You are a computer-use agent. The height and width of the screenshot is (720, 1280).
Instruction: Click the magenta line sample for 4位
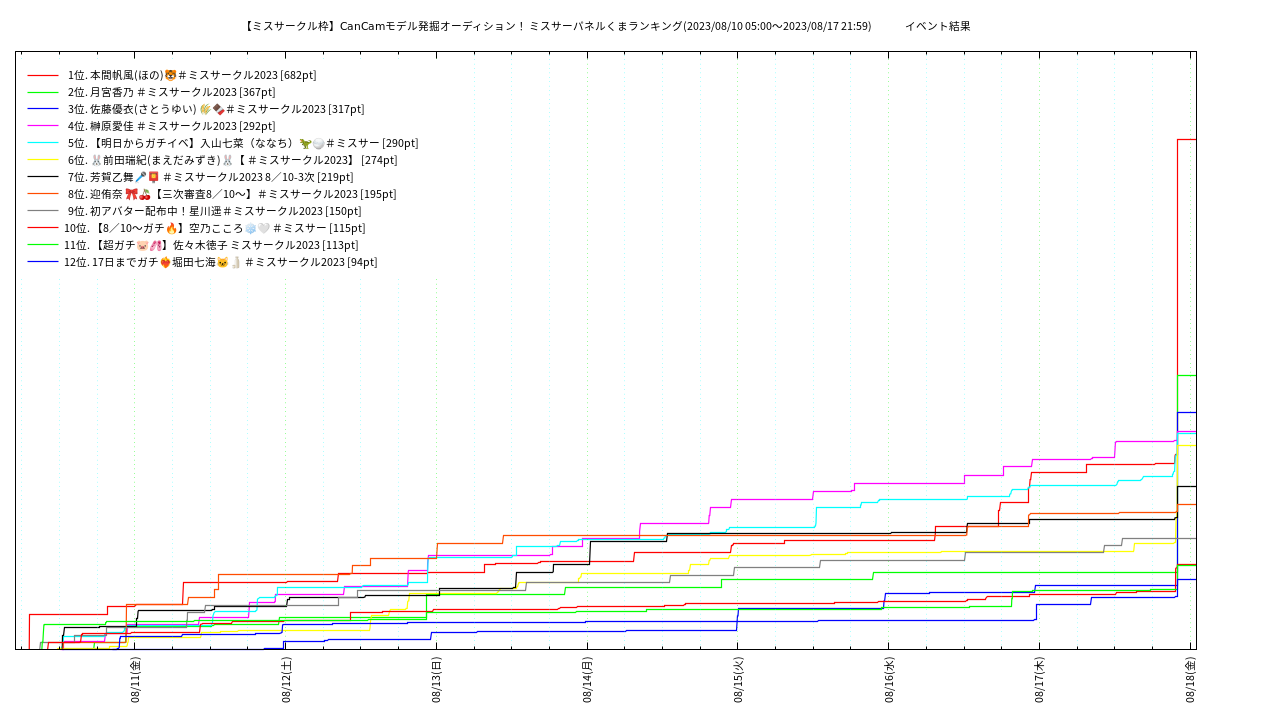pyautogui.click(x=43, y=126)
